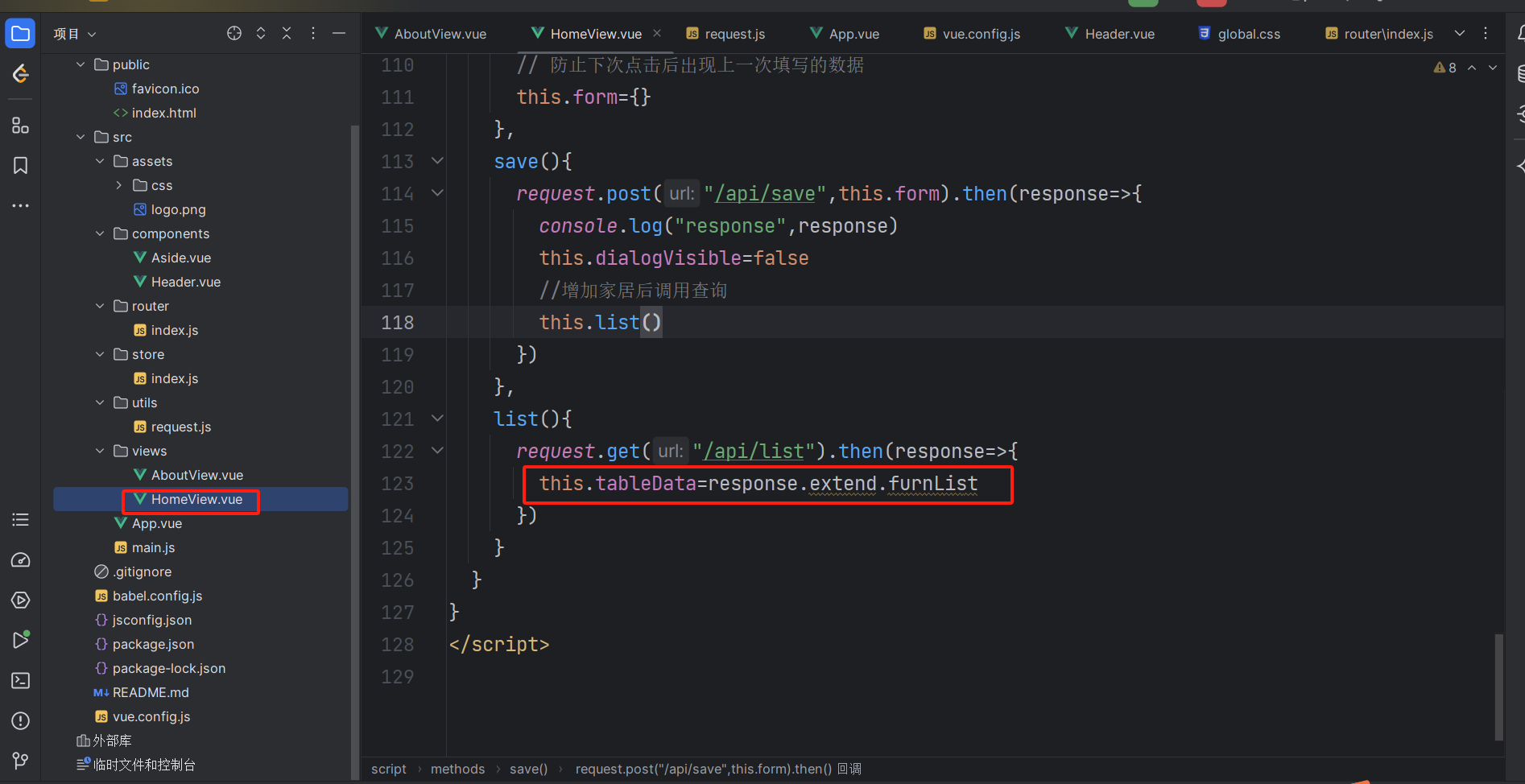Switch to the AboutView.vue tab

point(431,34)
